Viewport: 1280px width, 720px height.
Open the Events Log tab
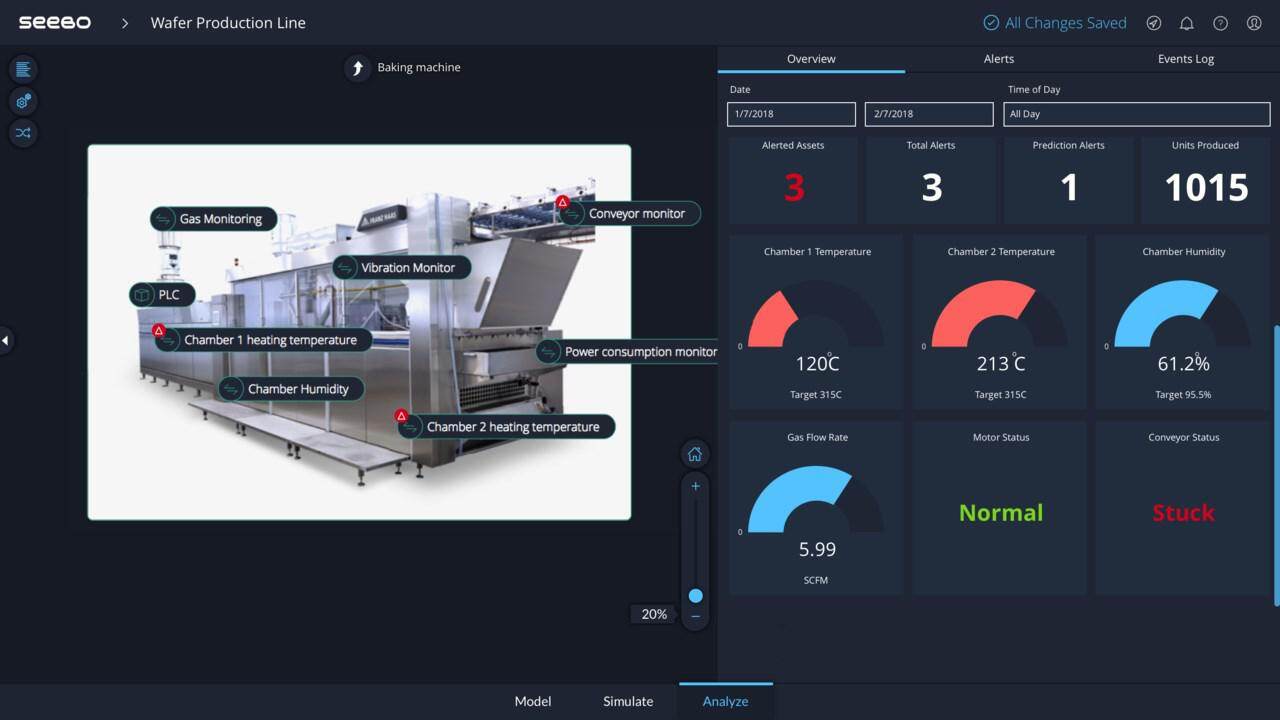pos(1185,59)
